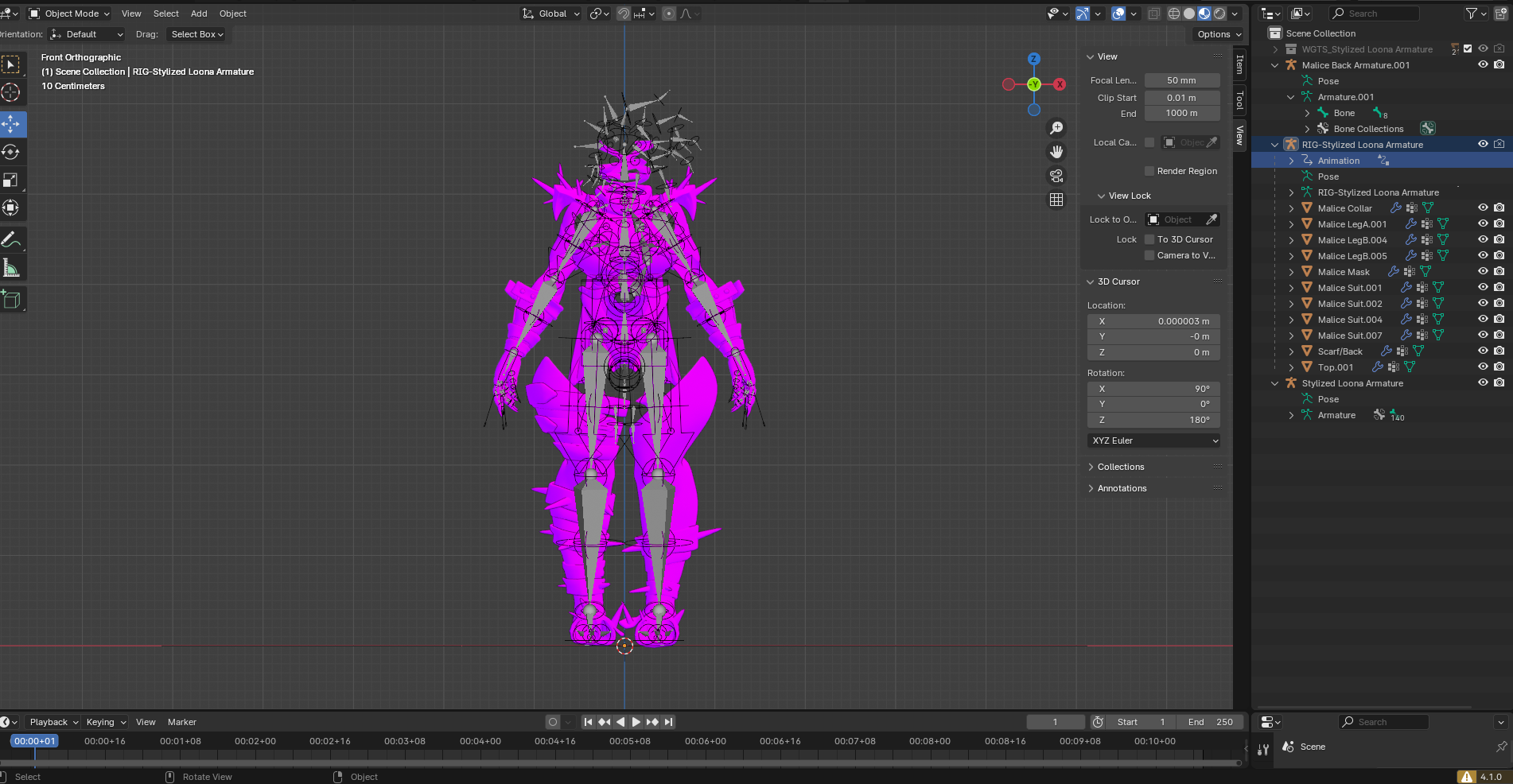Screen dimensions: 1513x784
Task: Click the zoom view magnifier icon
Action: pyautogui.click(x=1056, y=128)
